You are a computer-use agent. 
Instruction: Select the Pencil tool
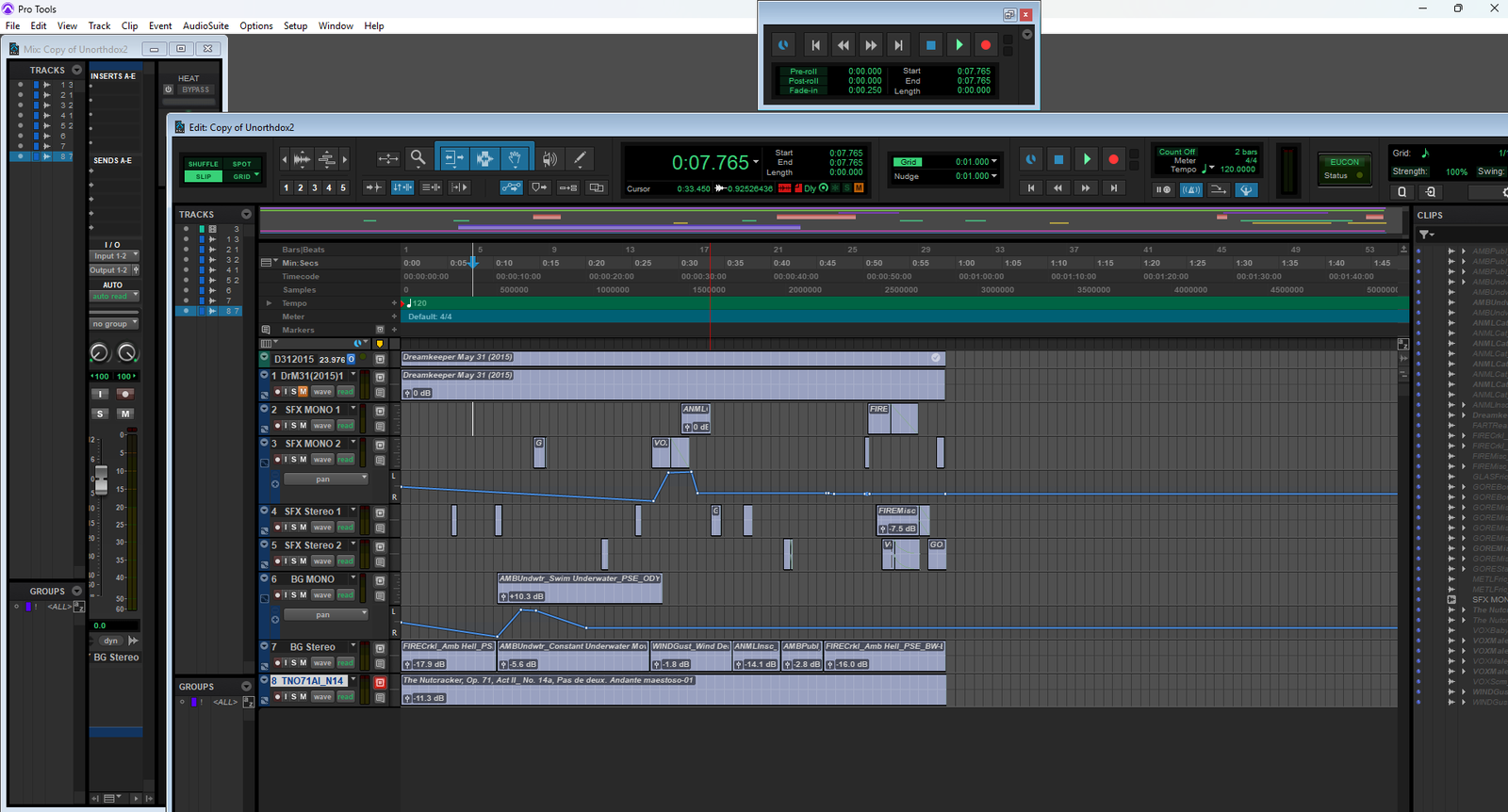coord(580,159)
